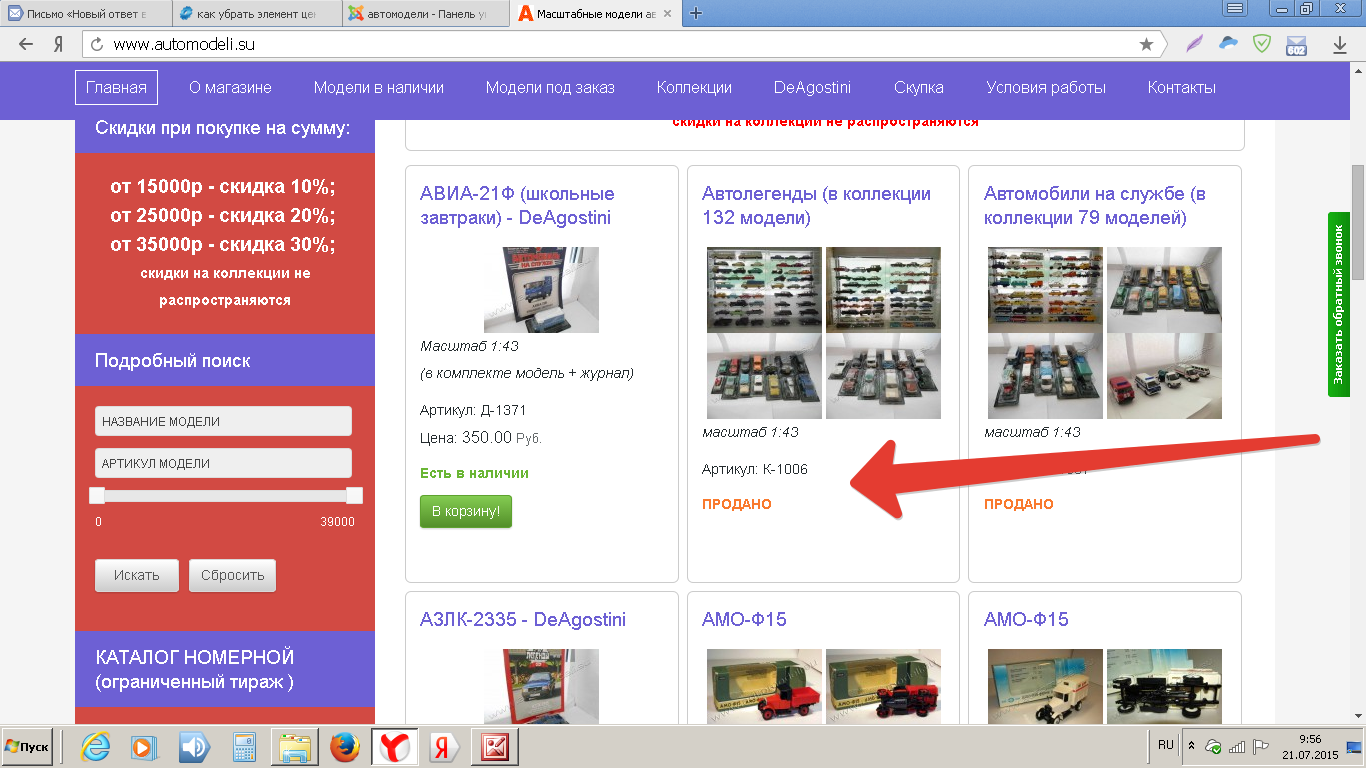Click the price slider right handle at 39000
This screenshot has width=1366, height=768.
pyautogui.click(x=354, y=495)
